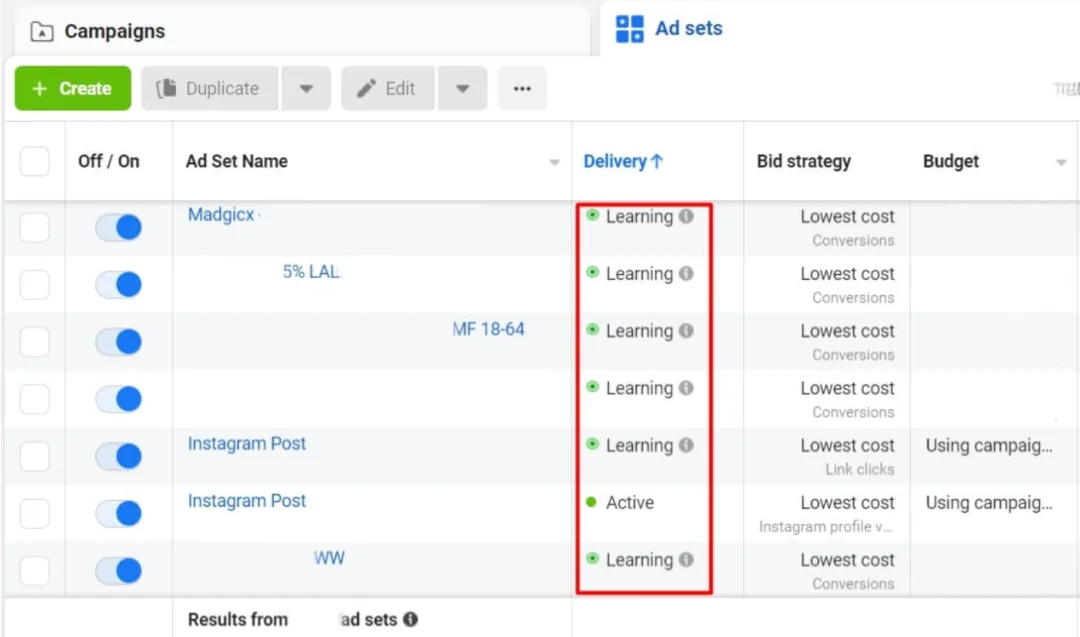This screenshot has width=1080, height=637.
Task: Click the Instagram profile v... bid text
Action: pyautogui.click(x=826, y=526)
